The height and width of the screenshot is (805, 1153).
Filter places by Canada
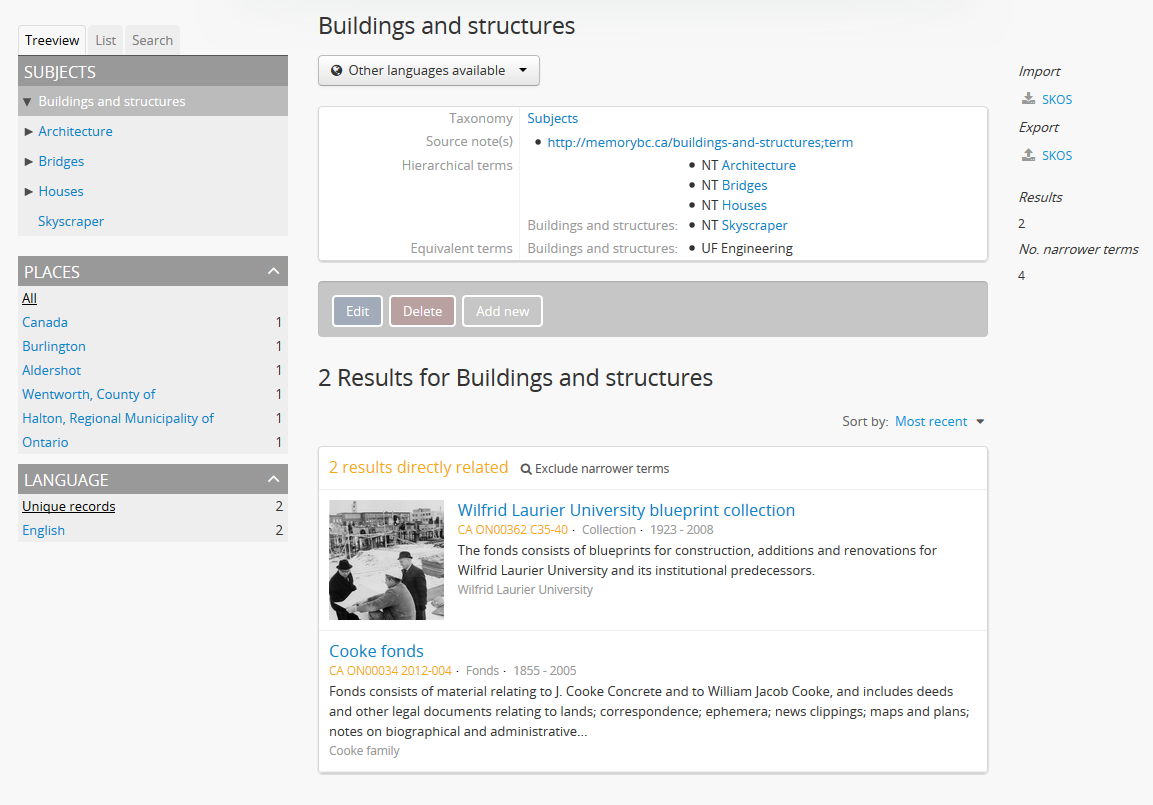point(44,322)
